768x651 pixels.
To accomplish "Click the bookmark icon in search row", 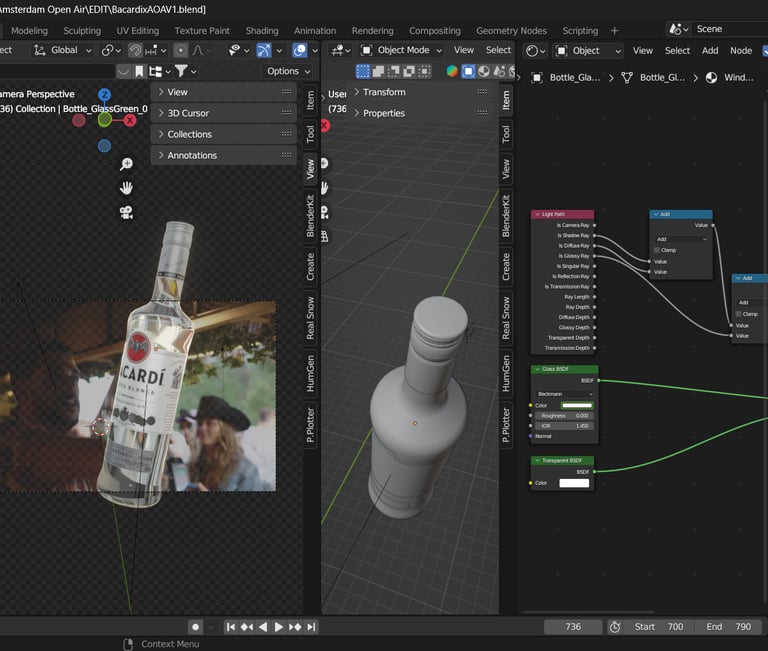I will click(139, 72).
